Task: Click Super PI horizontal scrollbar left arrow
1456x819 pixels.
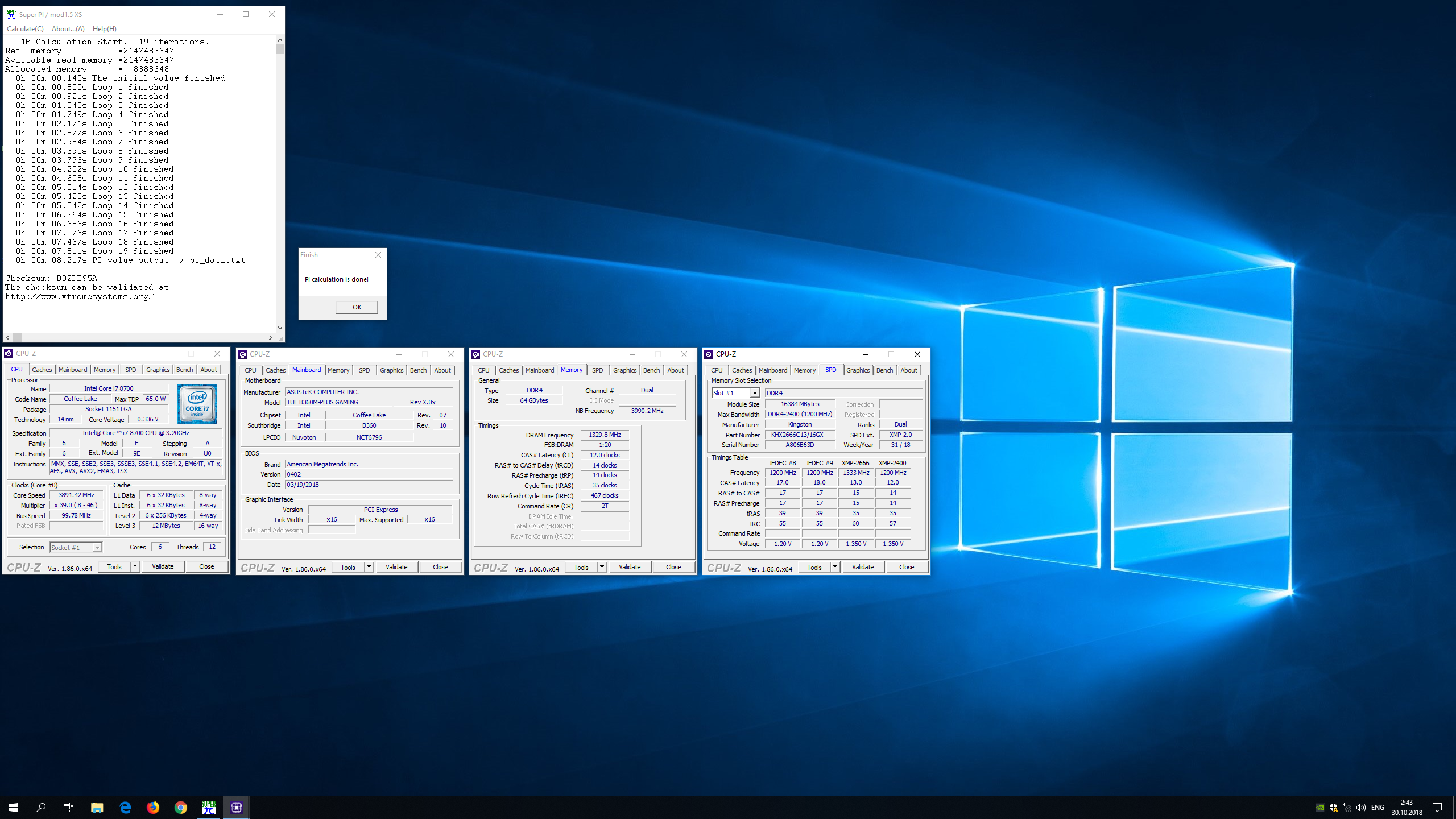Action: tap(8, 337)
